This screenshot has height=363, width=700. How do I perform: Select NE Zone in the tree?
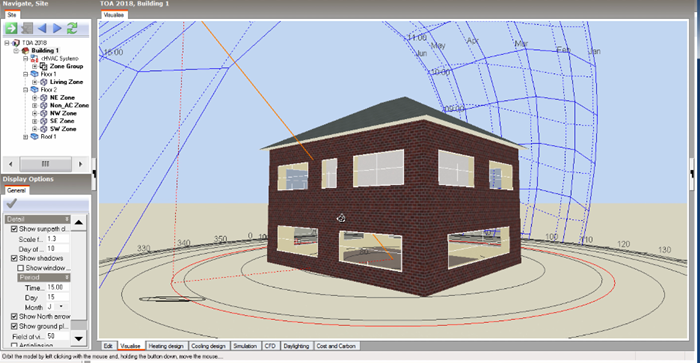(62, 97)
